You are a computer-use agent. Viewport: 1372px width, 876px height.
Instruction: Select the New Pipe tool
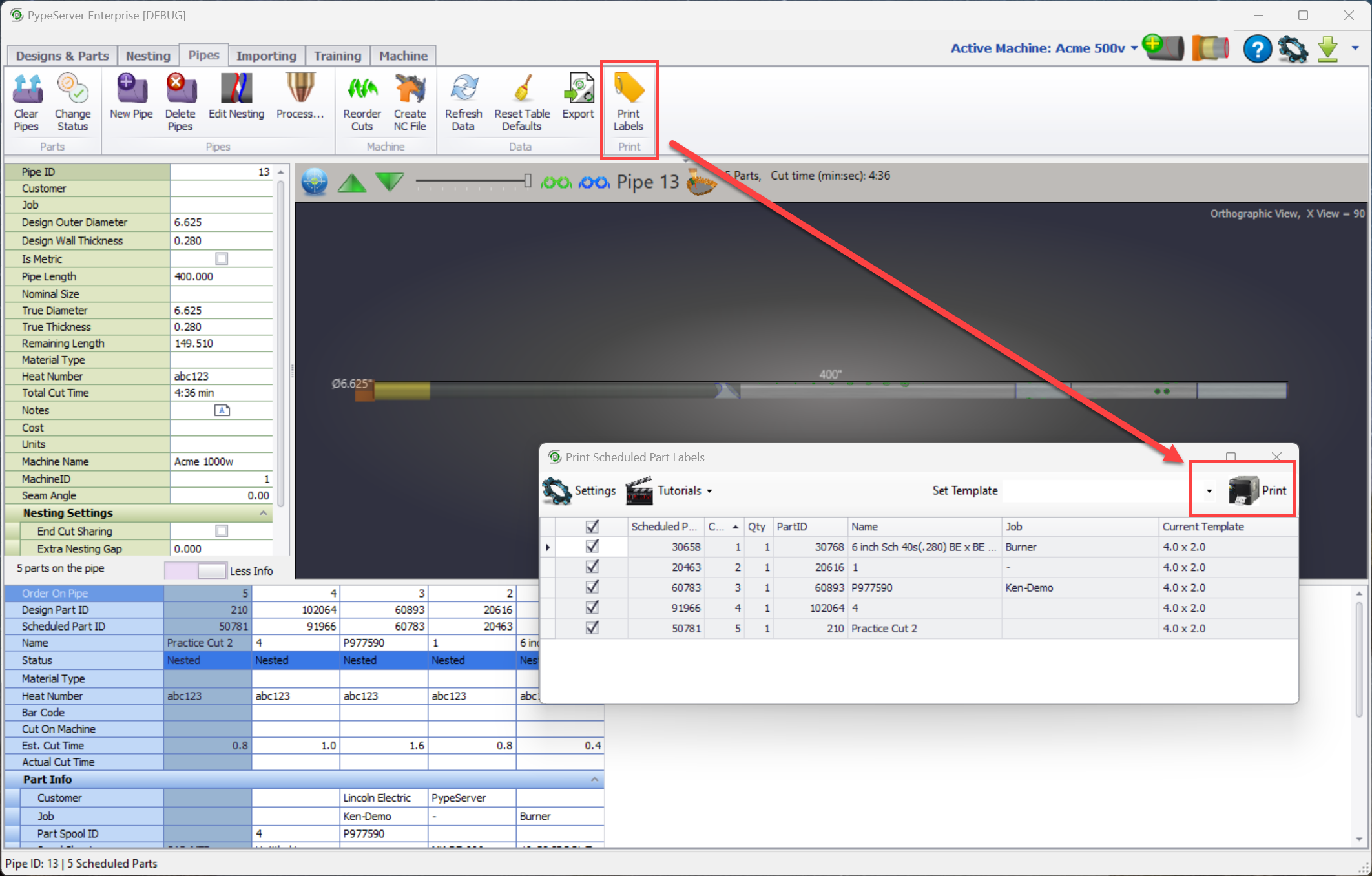[x=130, y=100]
